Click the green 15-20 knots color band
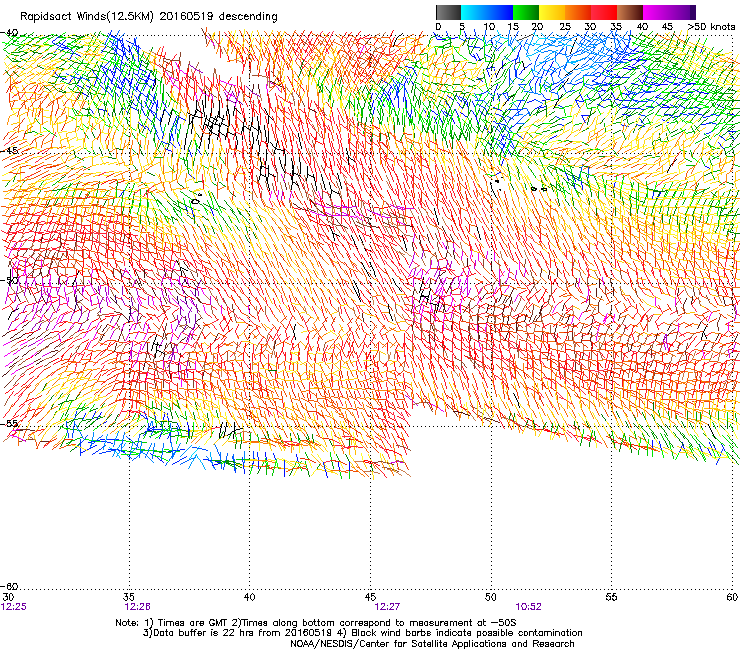Viewport: 740px width, 650px height. click(x=526, y=12)
